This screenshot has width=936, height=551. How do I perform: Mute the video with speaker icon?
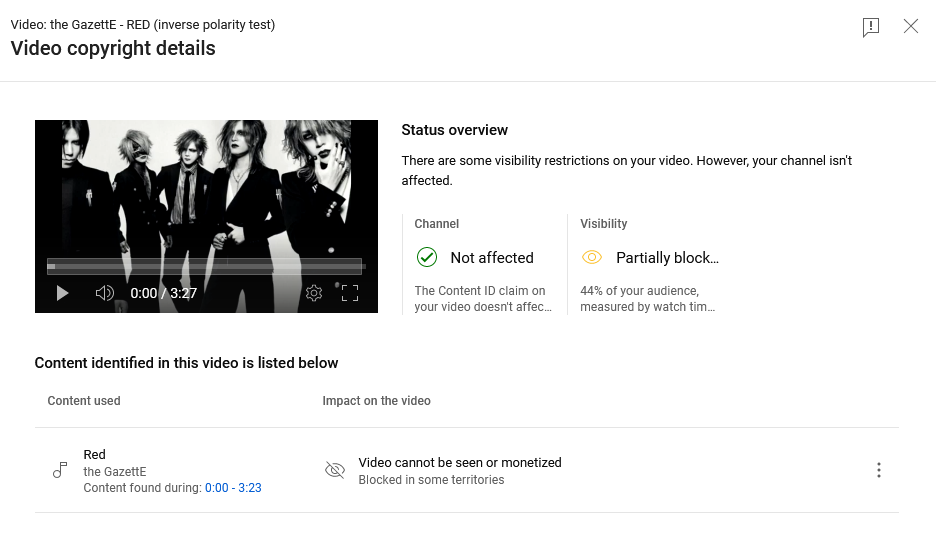[104, 293]
